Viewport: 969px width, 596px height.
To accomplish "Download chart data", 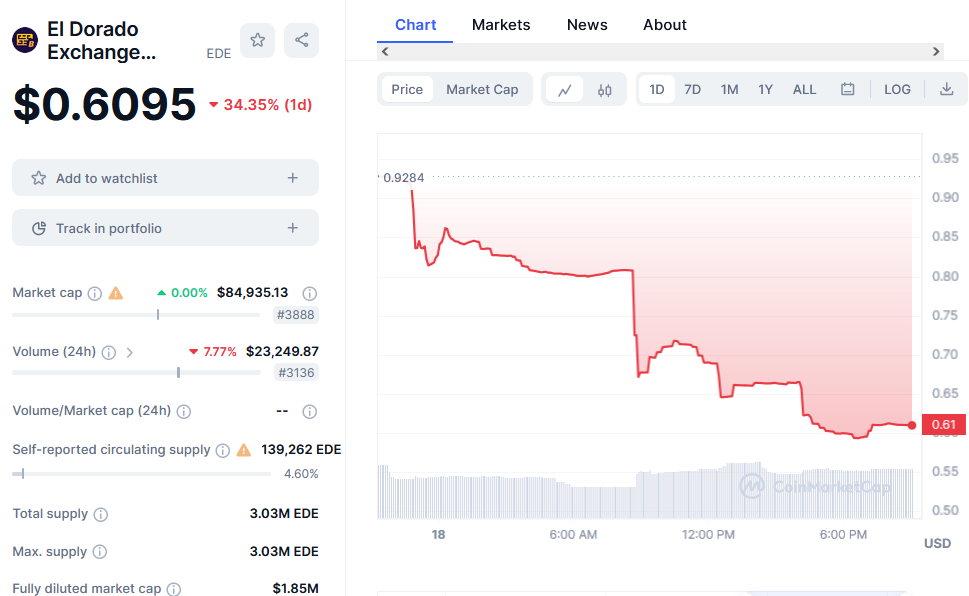I will click(x=946, y=90).
